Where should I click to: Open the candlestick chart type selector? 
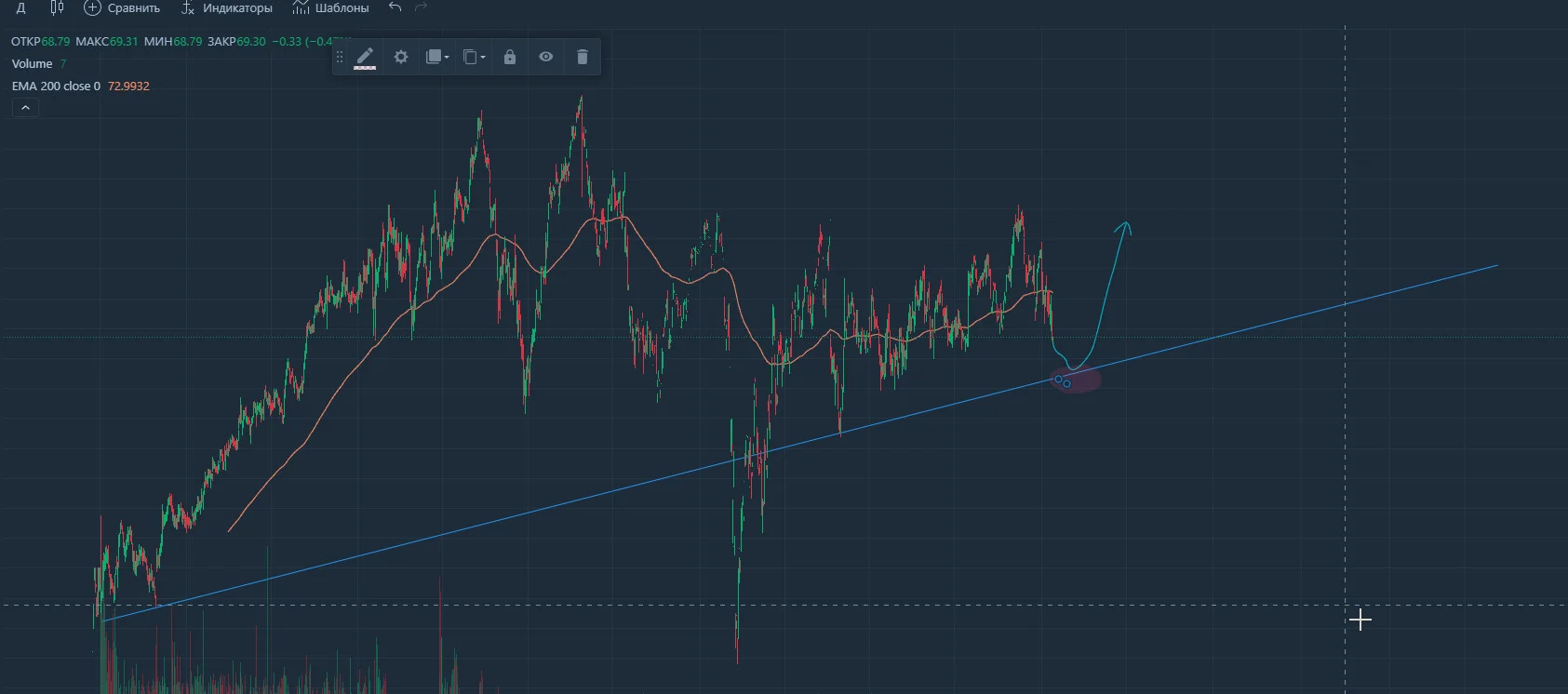click(x=57, y=7)
